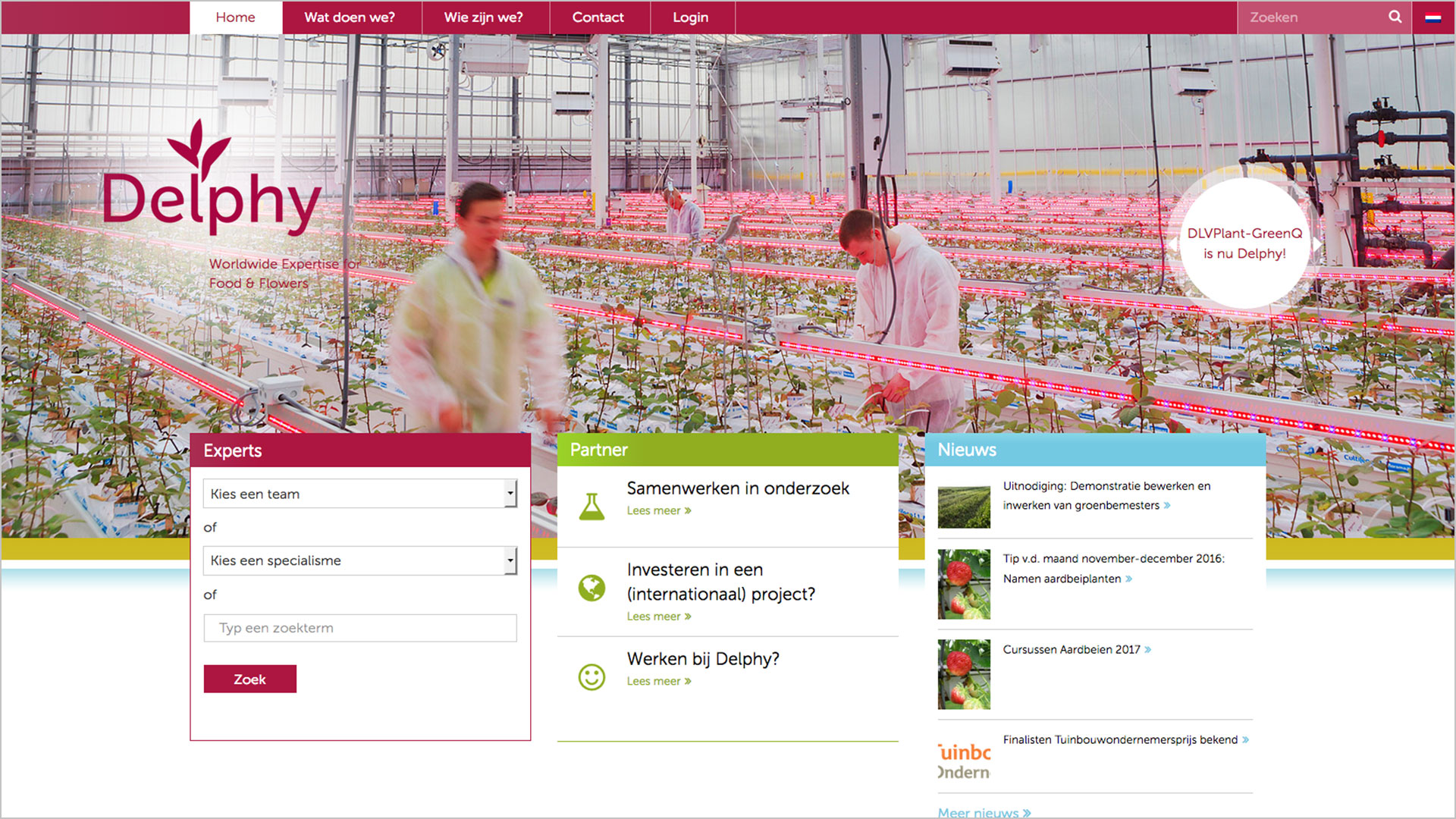Viewport: 1456px width, 819px height.
Task: Click the Zoeken search field in header
Action: click(1312, 17)
